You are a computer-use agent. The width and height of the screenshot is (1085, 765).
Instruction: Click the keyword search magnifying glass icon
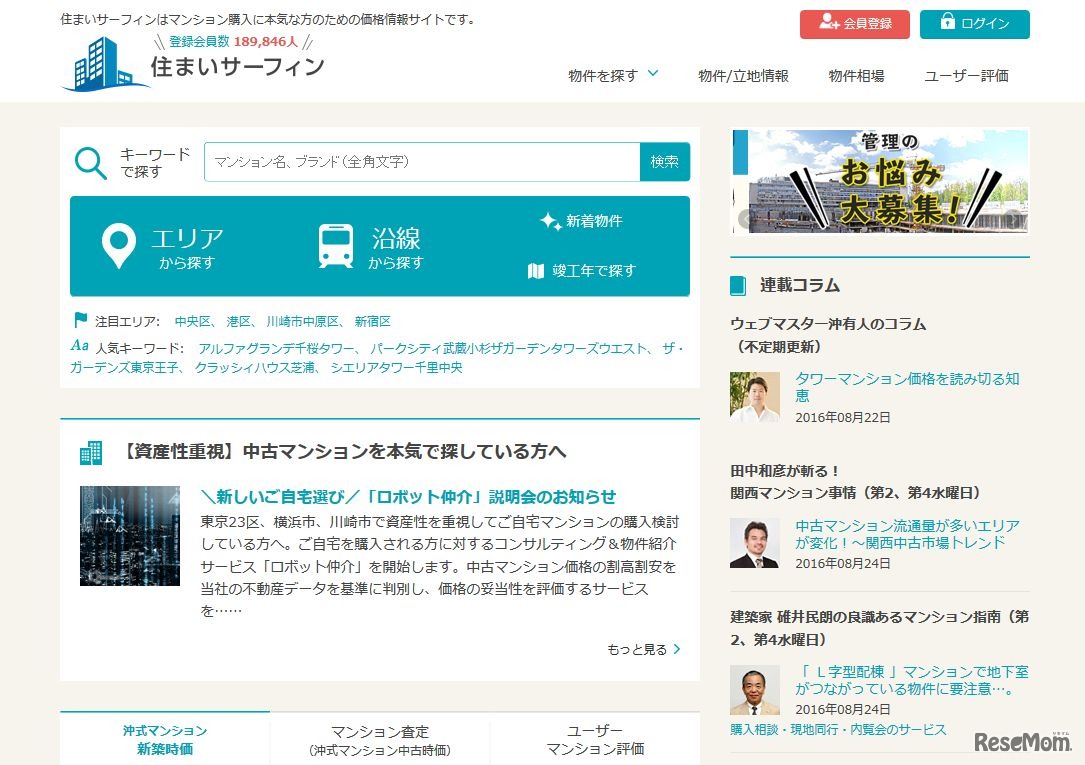click(90, 162)
